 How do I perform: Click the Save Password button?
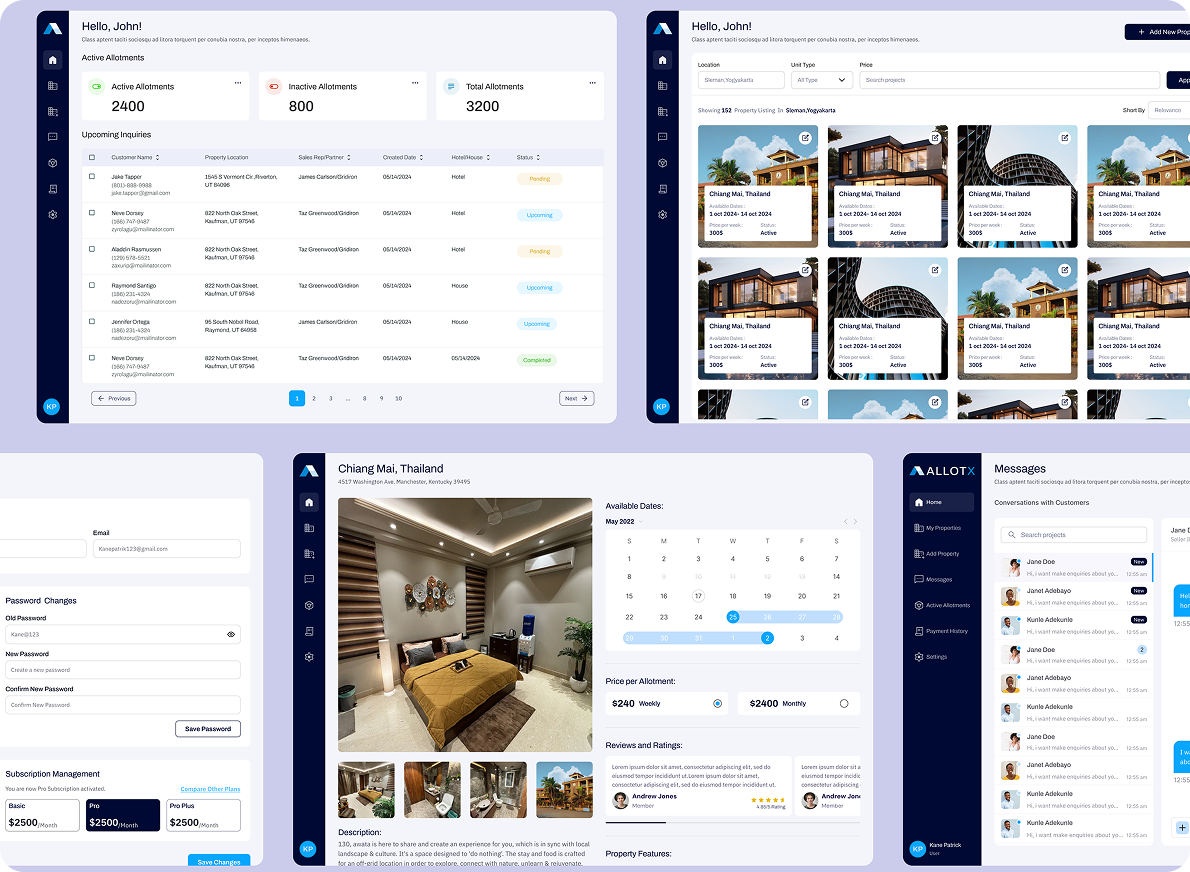click(208, 729)
